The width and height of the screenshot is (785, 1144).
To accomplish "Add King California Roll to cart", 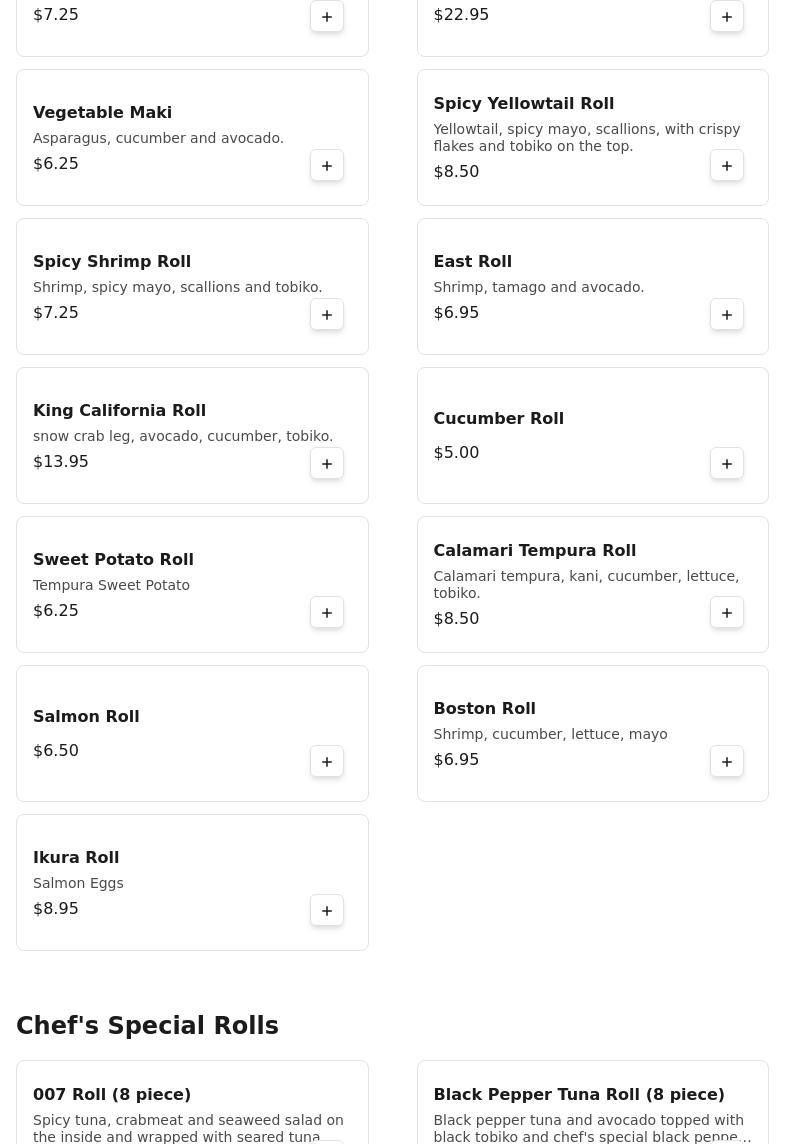I will 327,463.
